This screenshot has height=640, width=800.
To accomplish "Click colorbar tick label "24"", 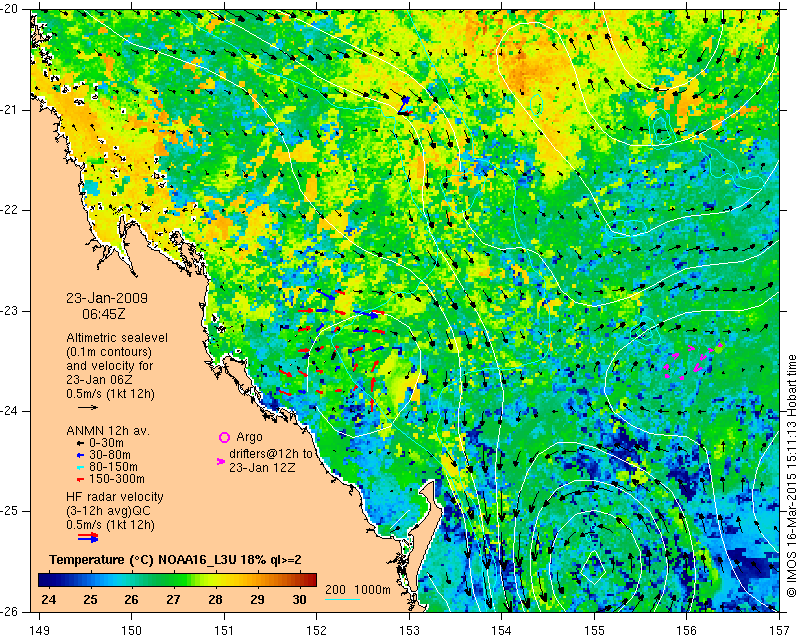I will 48,600.
